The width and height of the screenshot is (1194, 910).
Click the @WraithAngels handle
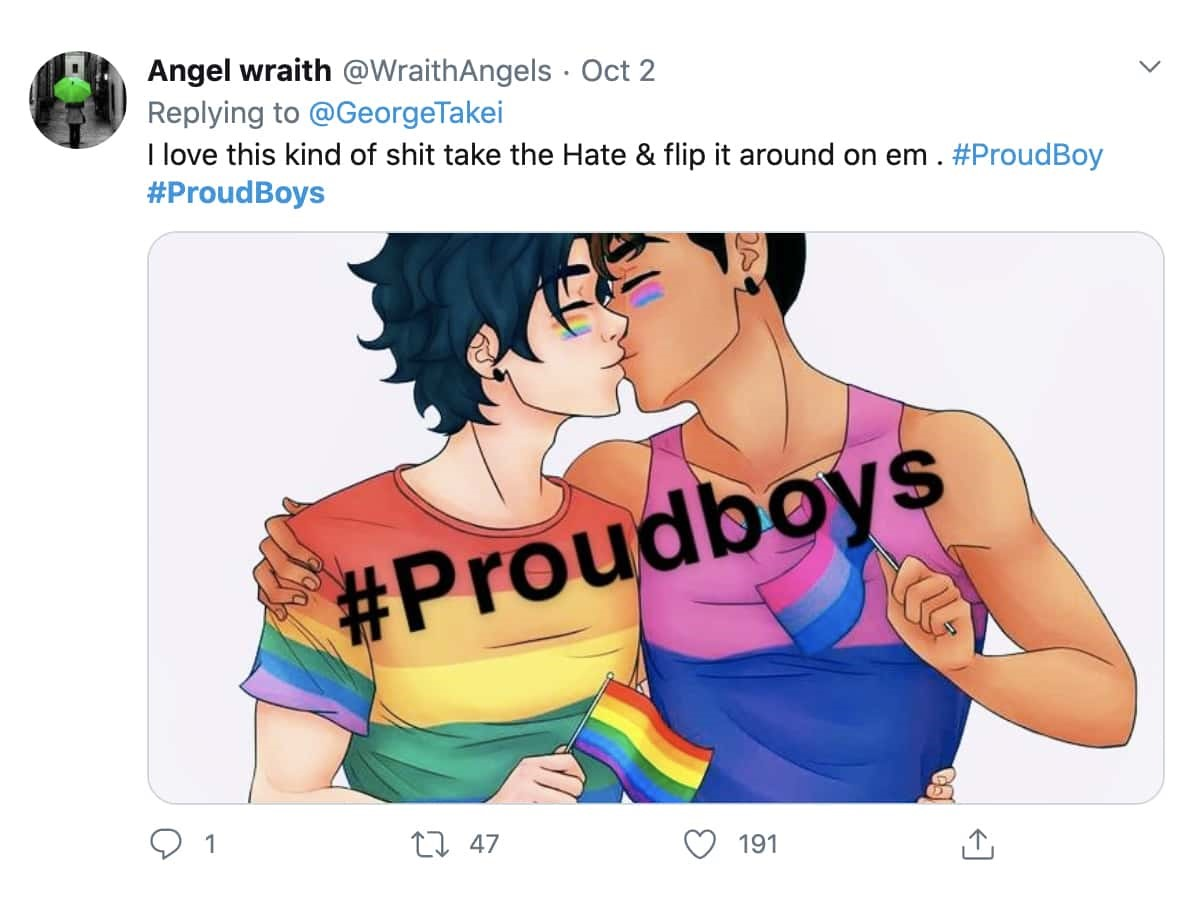pyautogui.click(x=447, y=71)
